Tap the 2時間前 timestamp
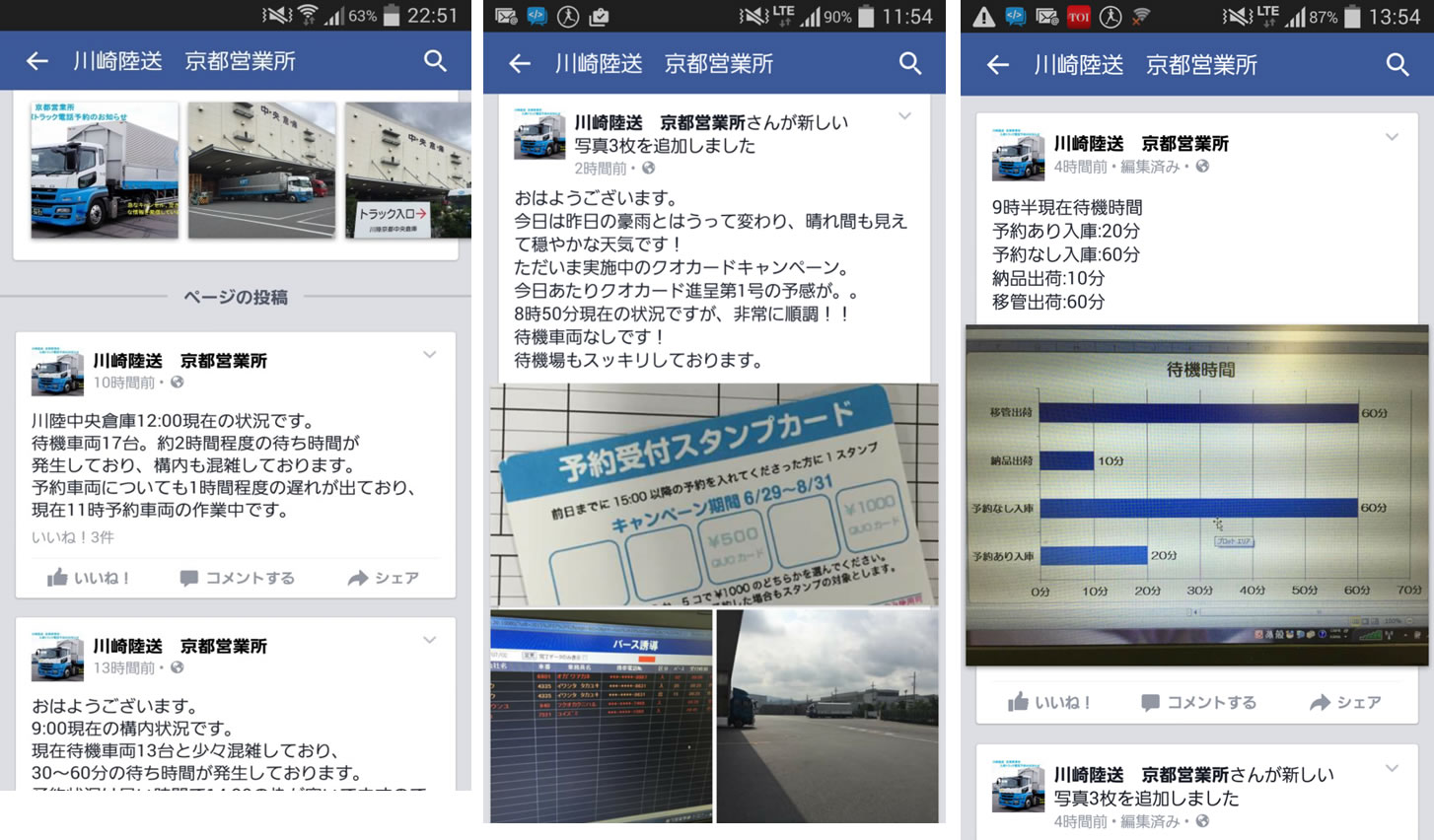This screenshot has width=1434, height=840. 600,169
